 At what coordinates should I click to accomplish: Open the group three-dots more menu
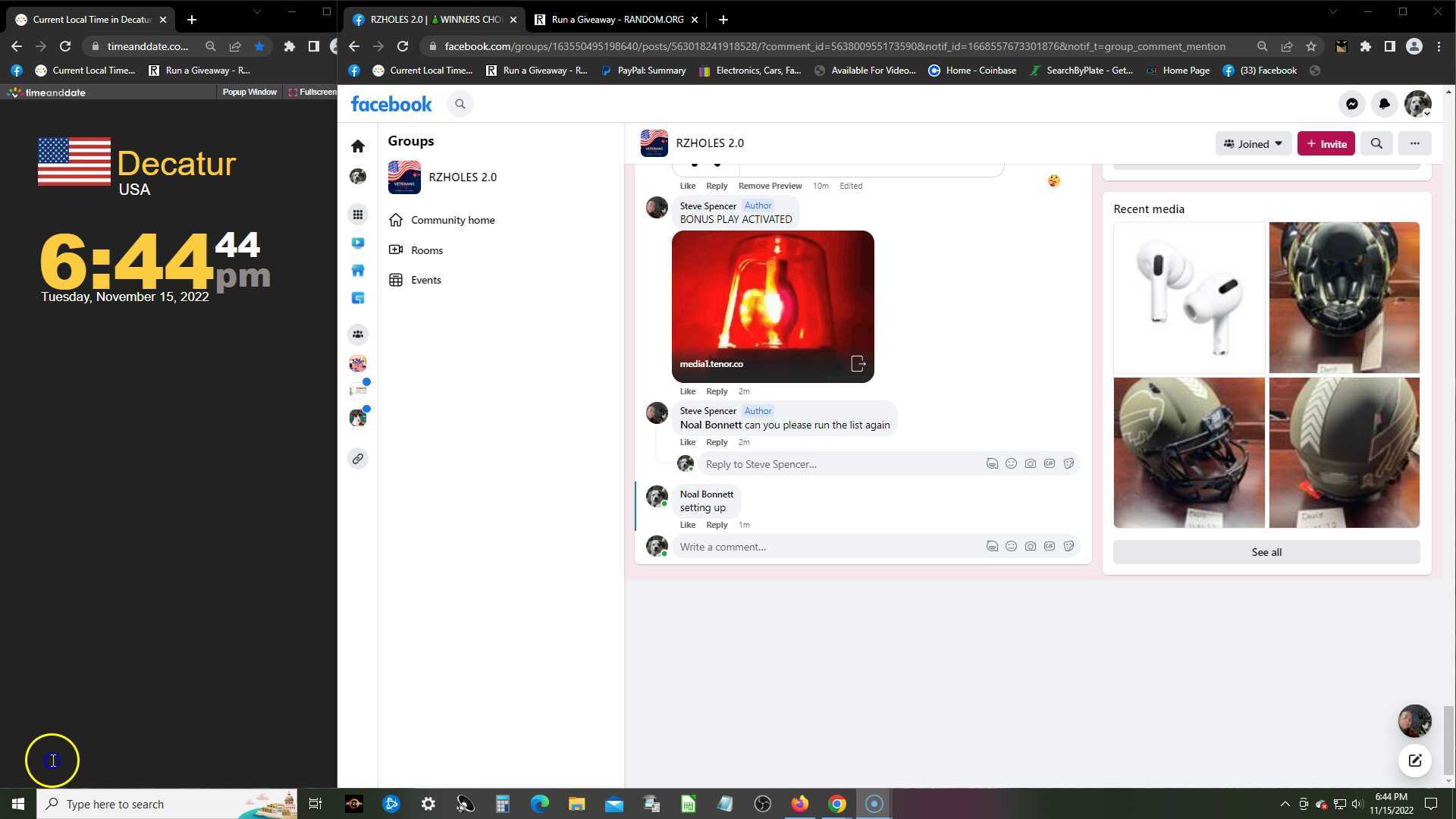(1414, 143)
